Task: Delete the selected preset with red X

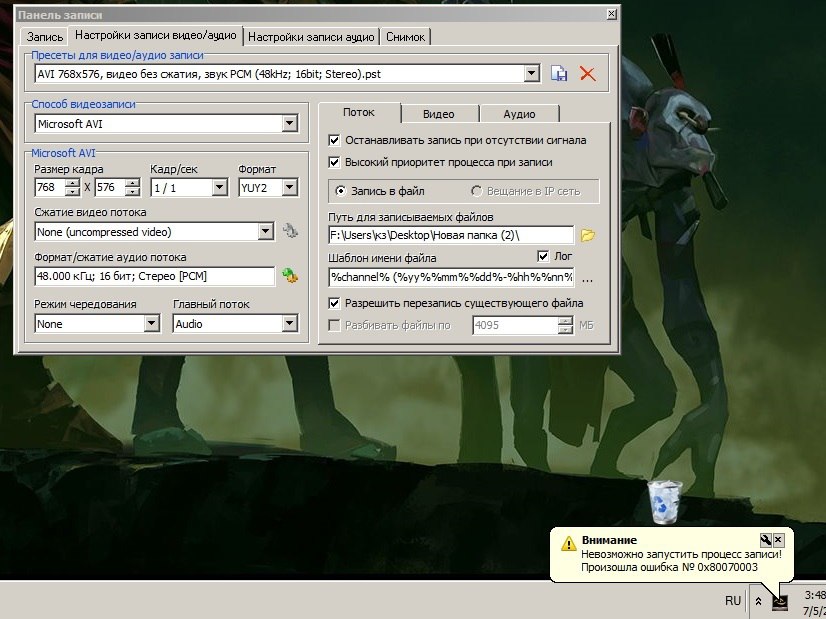Action: tap(587, 73)
